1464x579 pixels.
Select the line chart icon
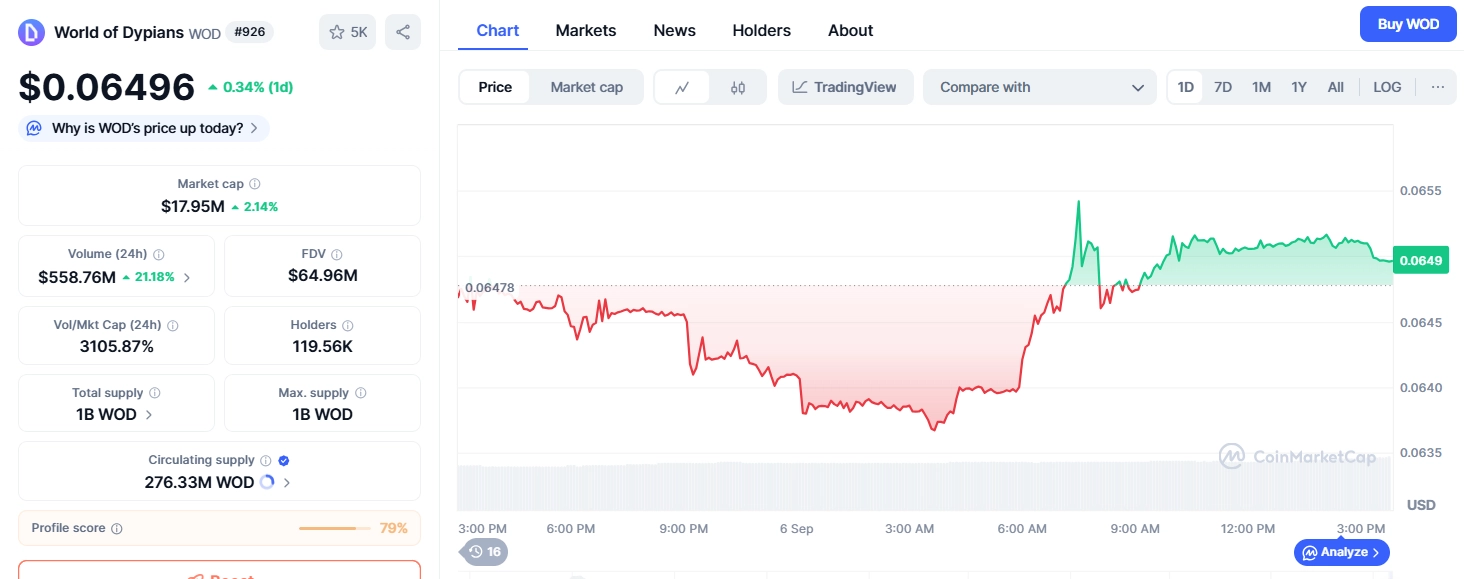(x=682, y=87)
